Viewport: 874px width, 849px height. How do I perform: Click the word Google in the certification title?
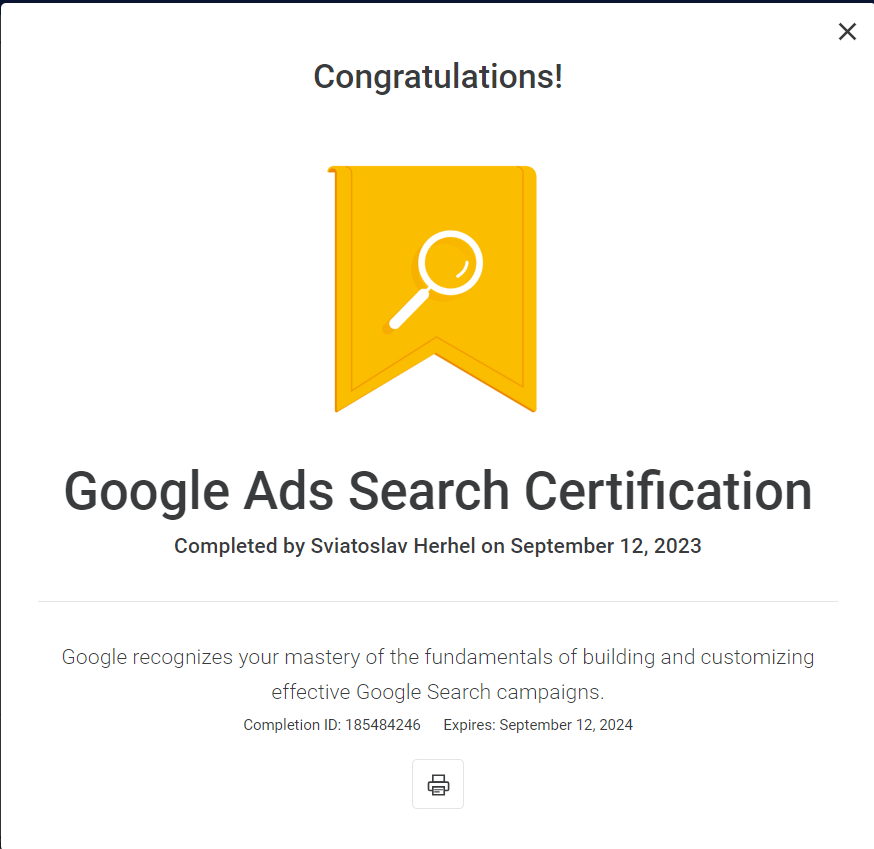tap(147, 491)
